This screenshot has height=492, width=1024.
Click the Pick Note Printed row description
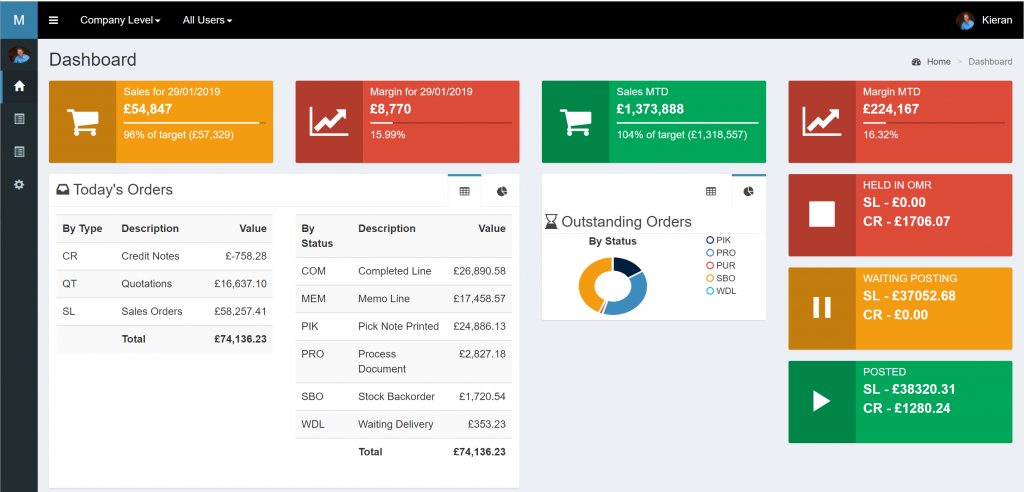[398, 326]
